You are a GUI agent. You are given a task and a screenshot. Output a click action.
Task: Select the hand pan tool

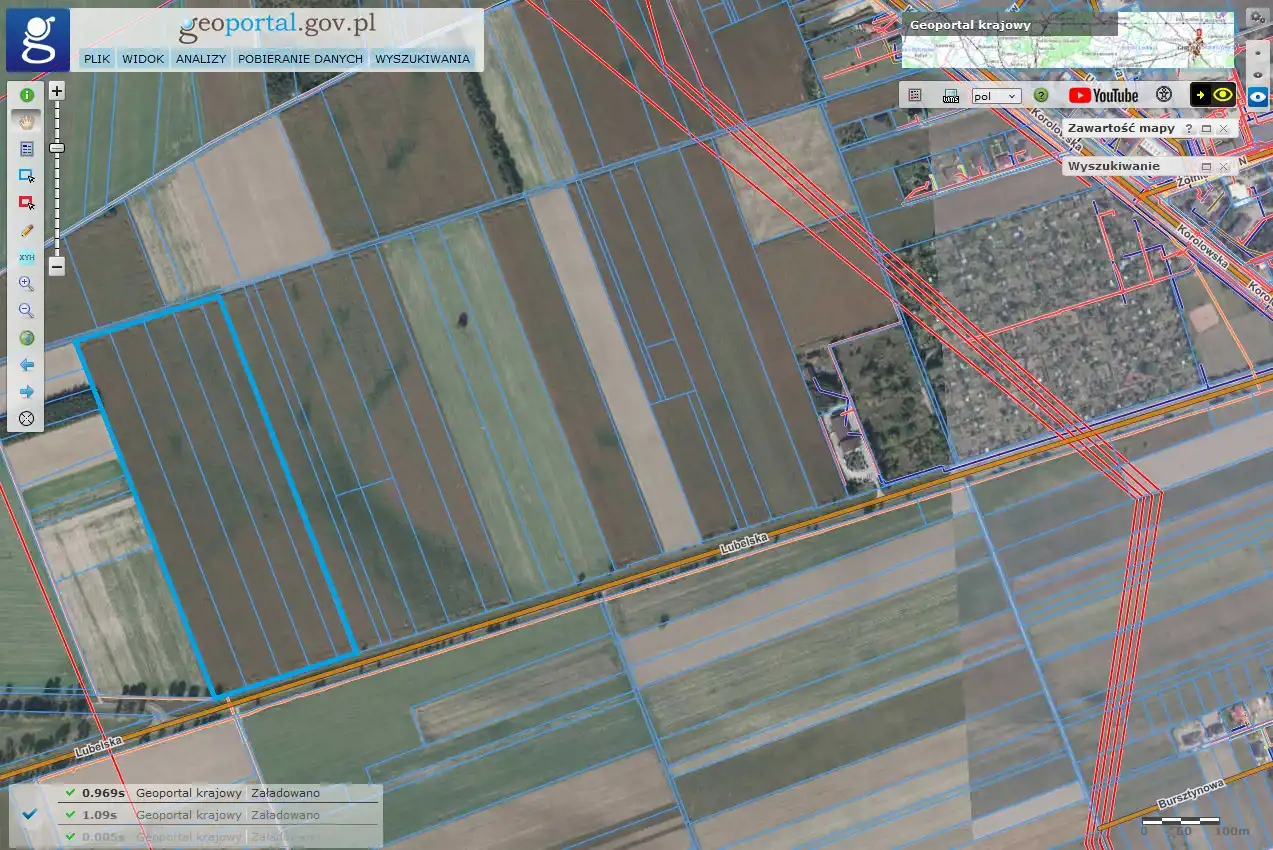[27, 121]
